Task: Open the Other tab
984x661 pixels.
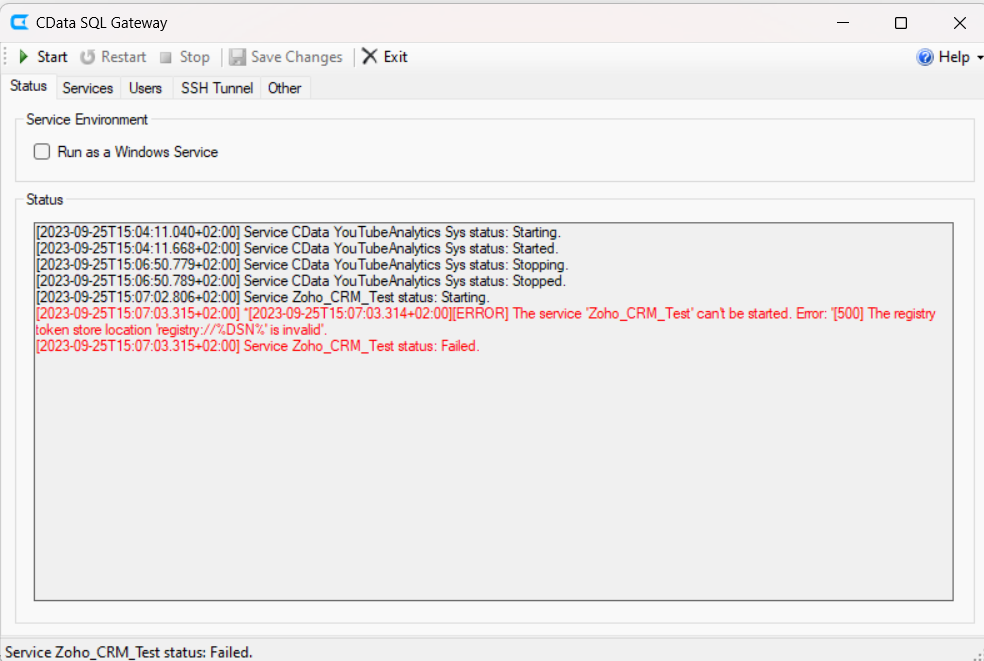Action: 284,89
